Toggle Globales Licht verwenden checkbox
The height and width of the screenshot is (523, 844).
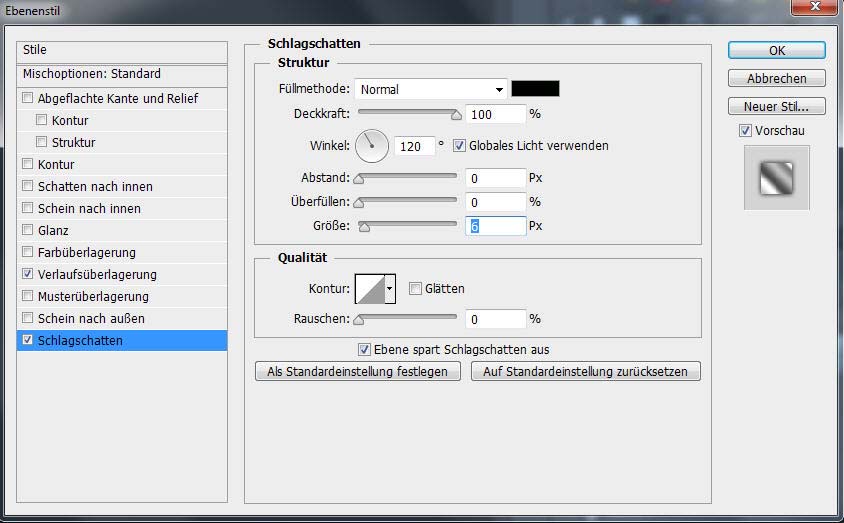[x=460, y=146]
